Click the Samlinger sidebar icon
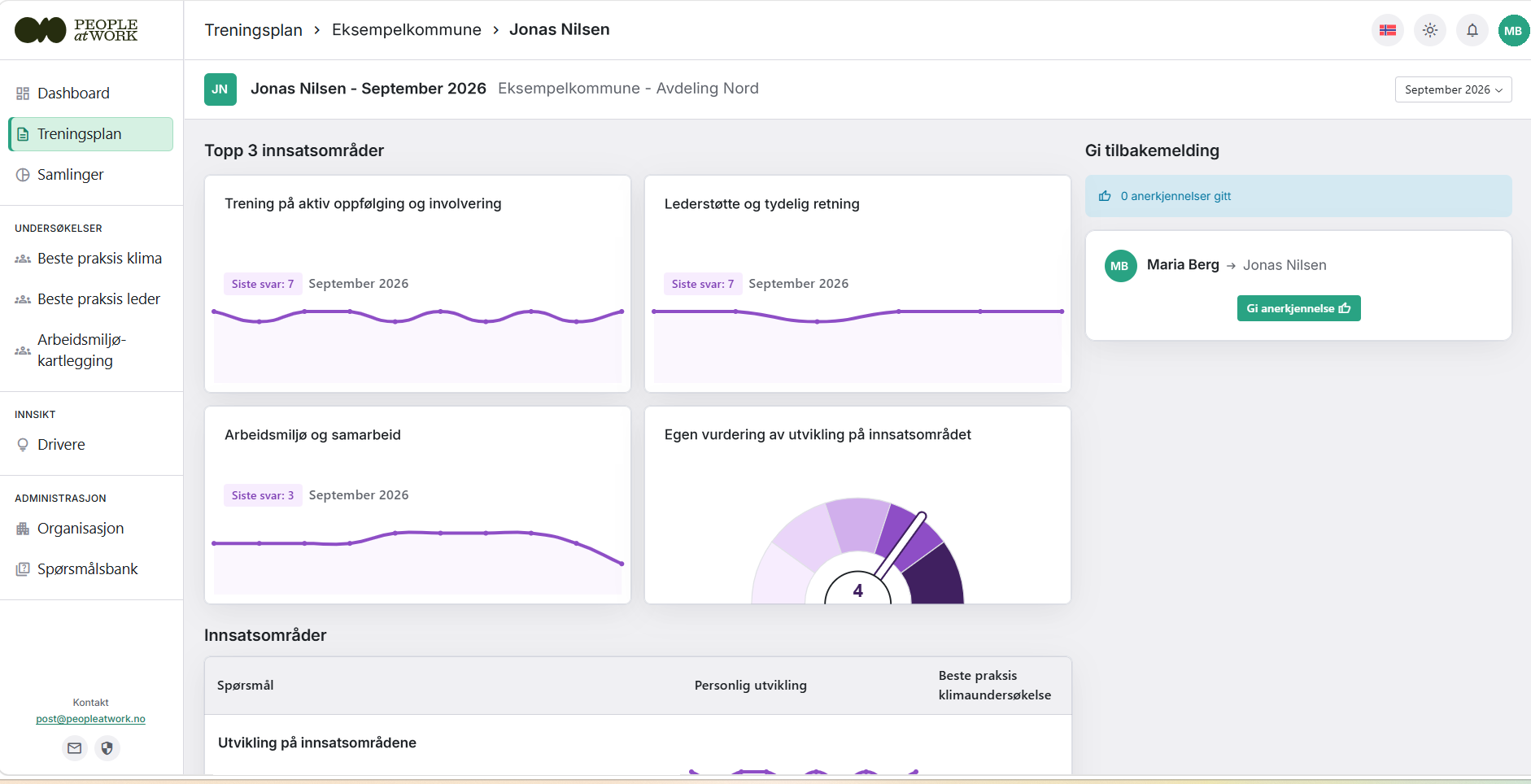The image size is (1531, 784). point(23,175)
